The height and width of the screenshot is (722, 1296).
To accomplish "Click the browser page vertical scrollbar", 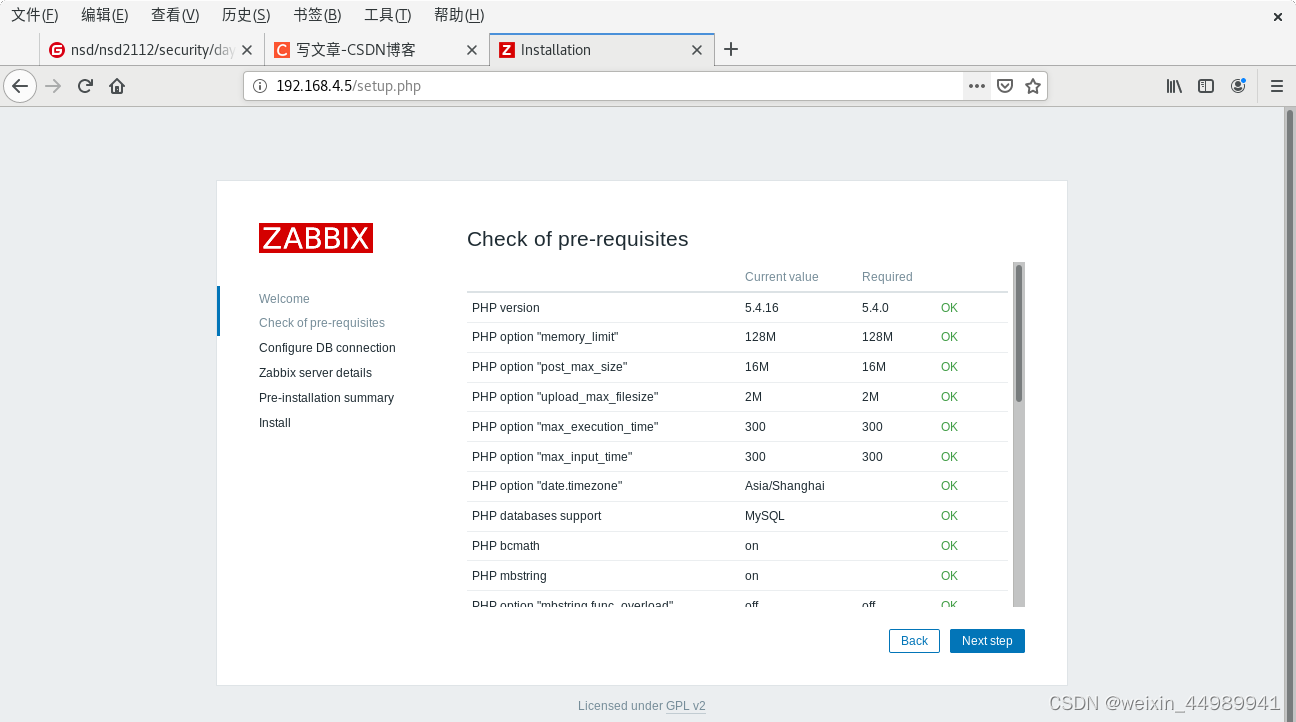I will 1290,414.
